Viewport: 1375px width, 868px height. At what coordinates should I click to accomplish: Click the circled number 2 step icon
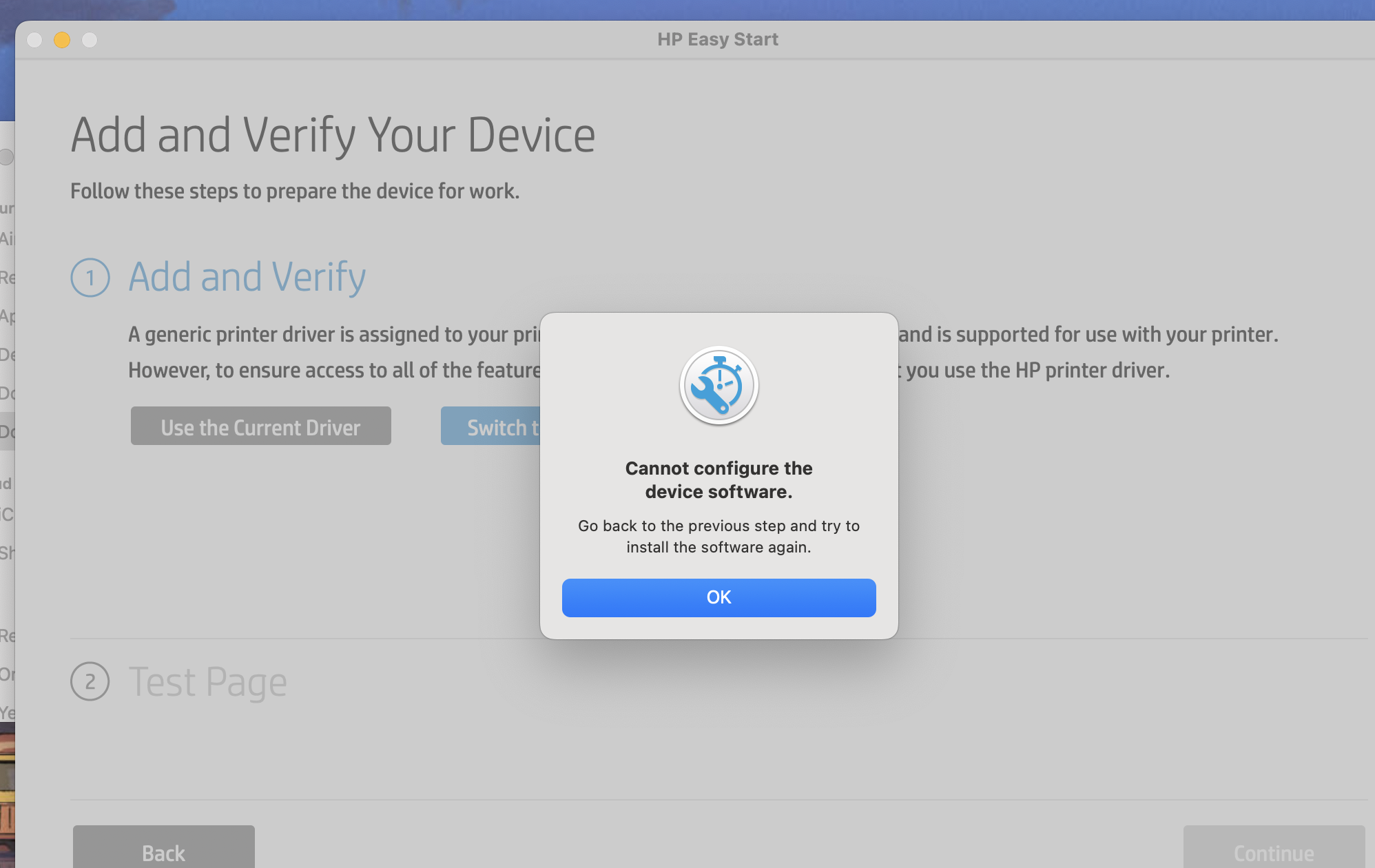click(x=90, y=681)
